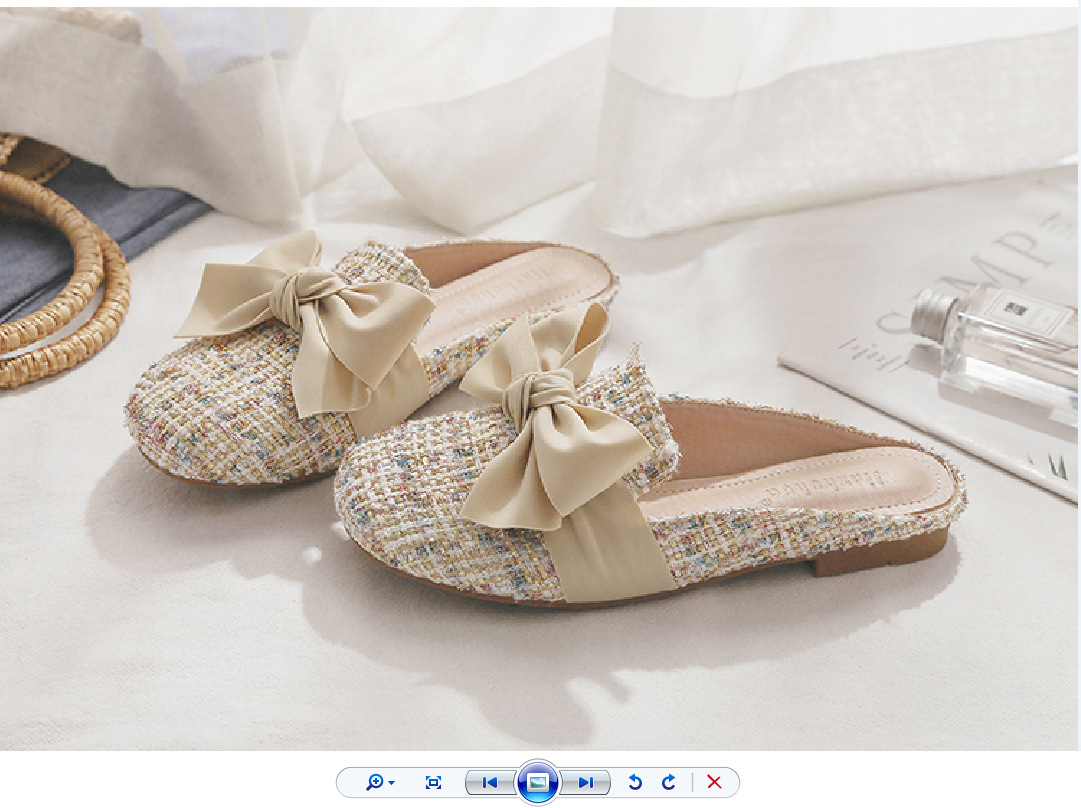
Task: Rotate the image counterclockwise
Action: [x=635, y=782]
